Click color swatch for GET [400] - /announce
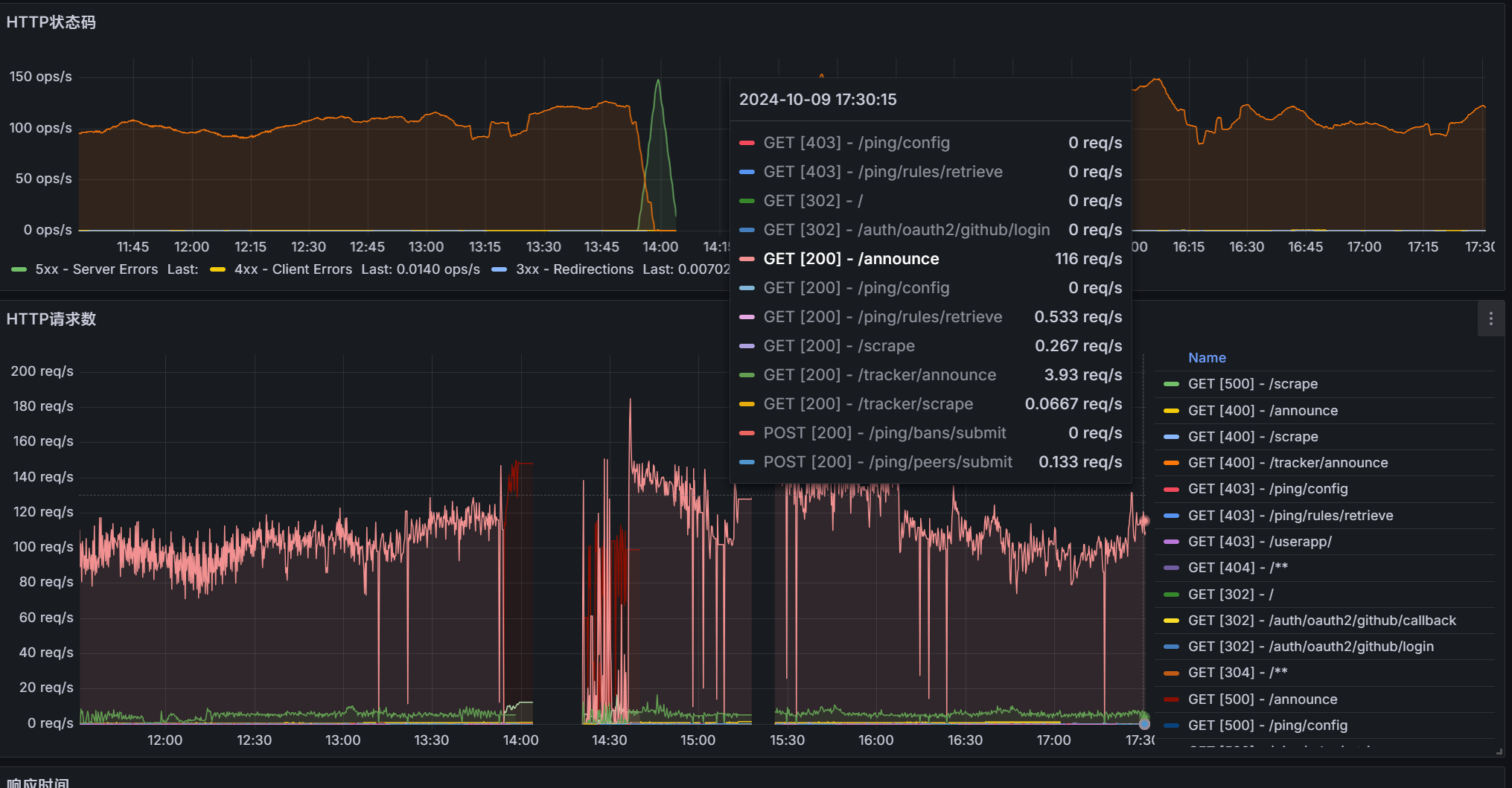Image resolution: width=1512 pixels, height=788 pixels. tap(1171, 411)
